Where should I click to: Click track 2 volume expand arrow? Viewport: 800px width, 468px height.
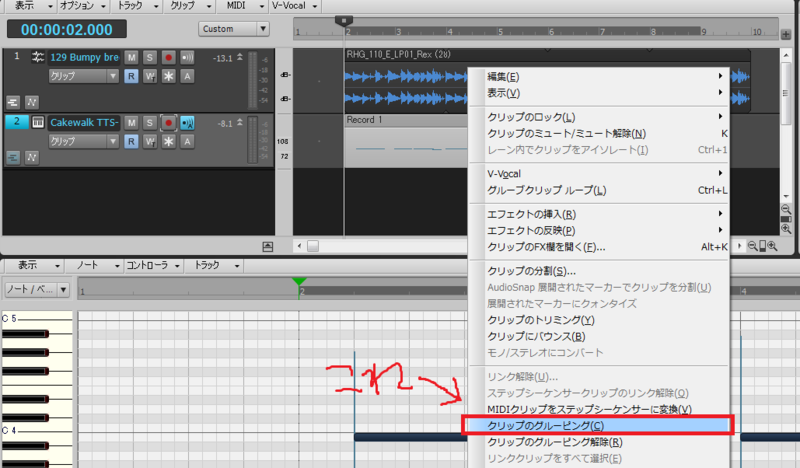(x=240, y=122)
